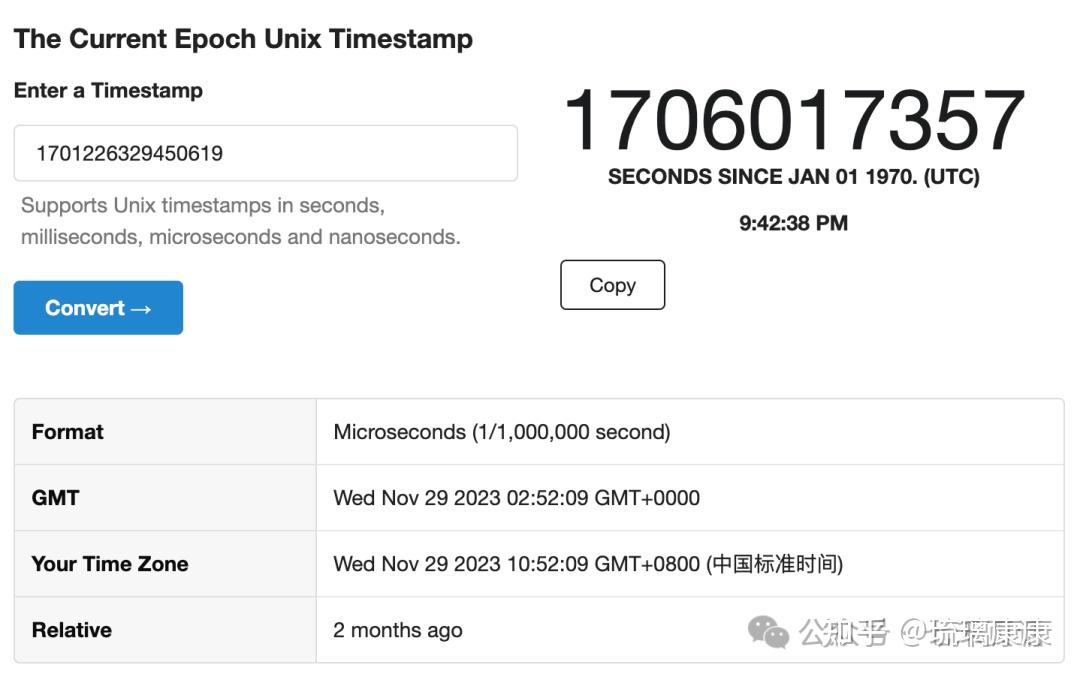Screen dimensions: 1080x677
Task: Click the Copy button
Action: point(612,285)
